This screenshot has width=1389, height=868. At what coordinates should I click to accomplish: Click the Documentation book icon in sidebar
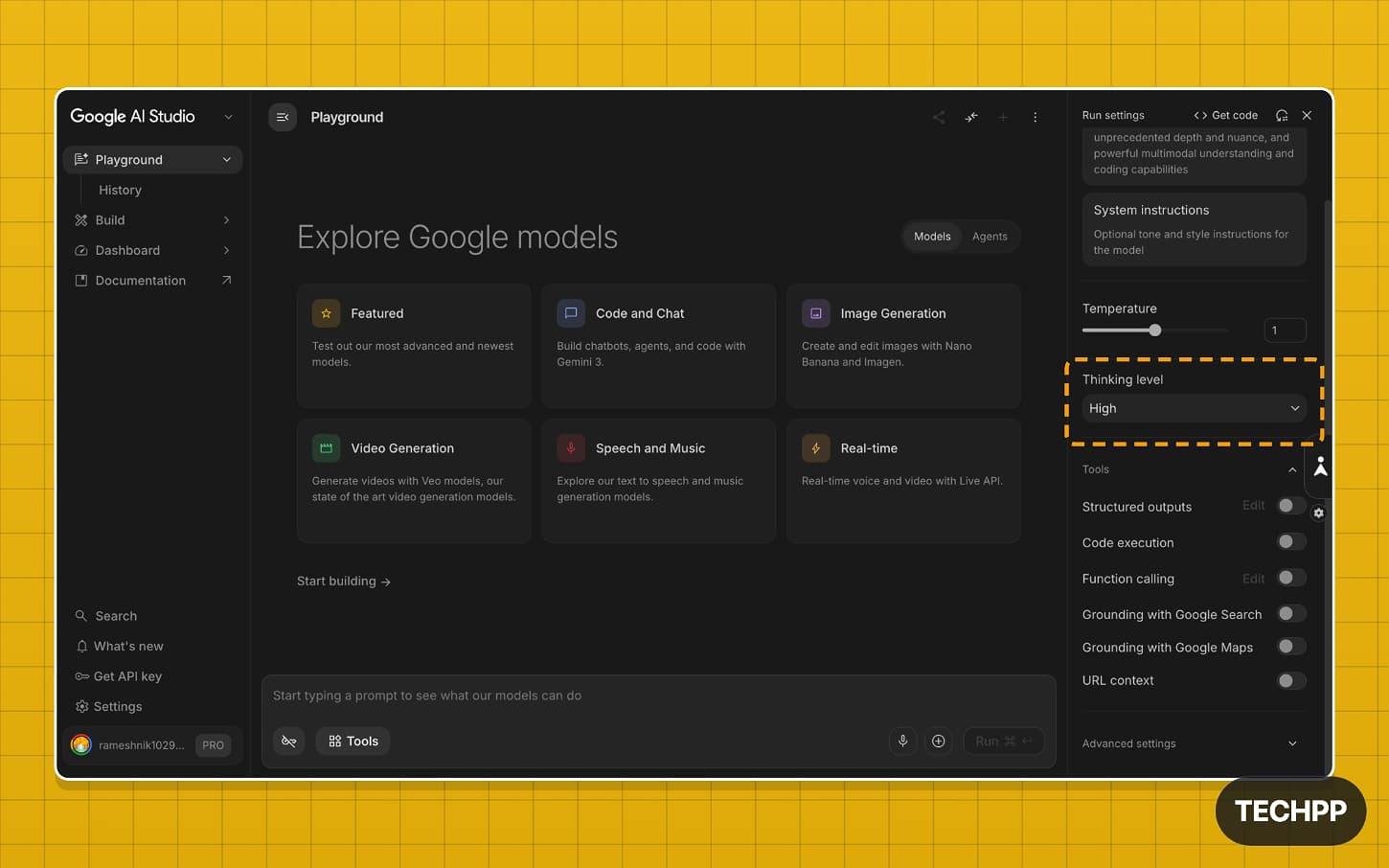coord(81,281)
